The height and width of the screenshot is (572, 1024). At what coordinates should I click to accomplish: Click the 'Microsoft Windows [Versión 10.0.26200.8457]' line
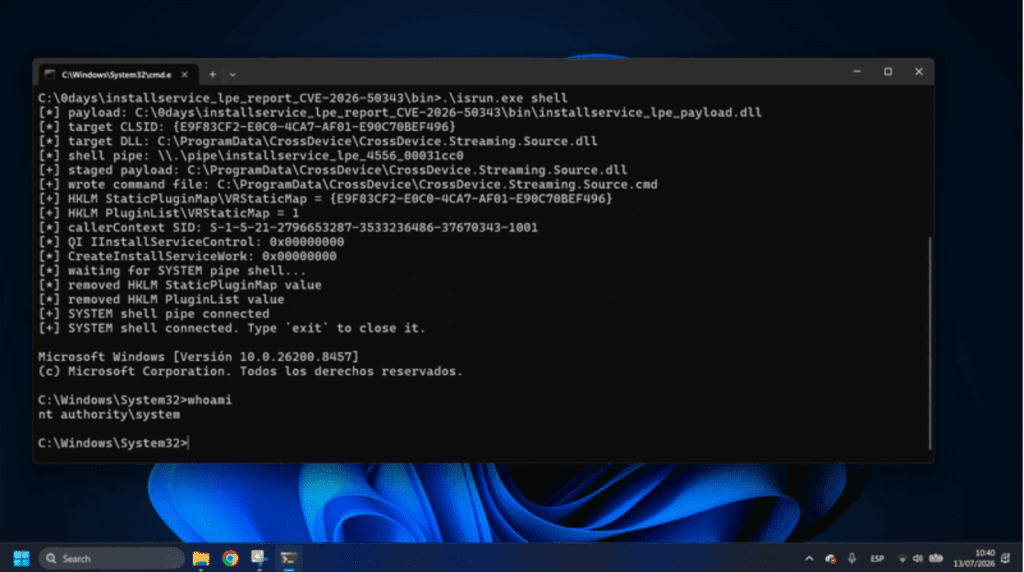pos(198,357)
